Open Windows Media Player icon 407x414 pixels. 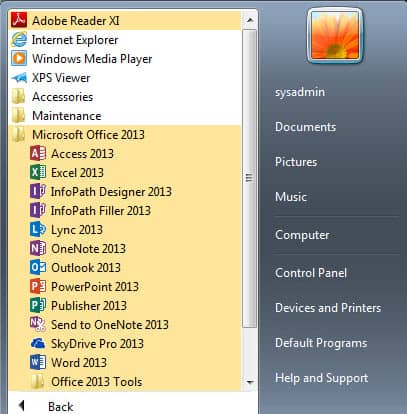click(x=19, y=59)
